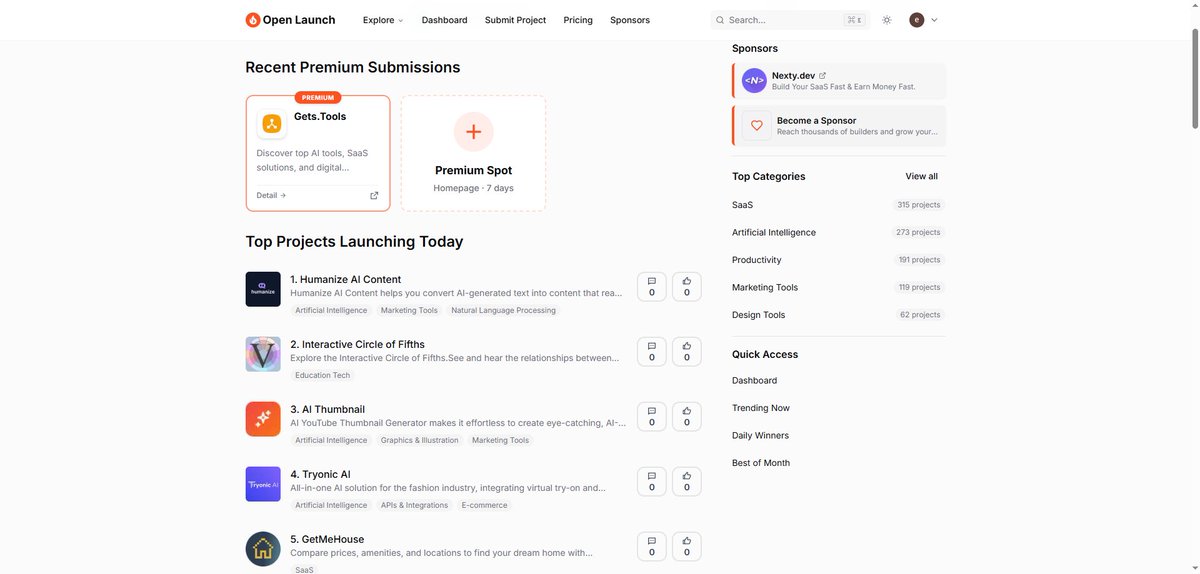Click the Nexty.dev purple sponsor icon
1200x574 pixels.
754,80
